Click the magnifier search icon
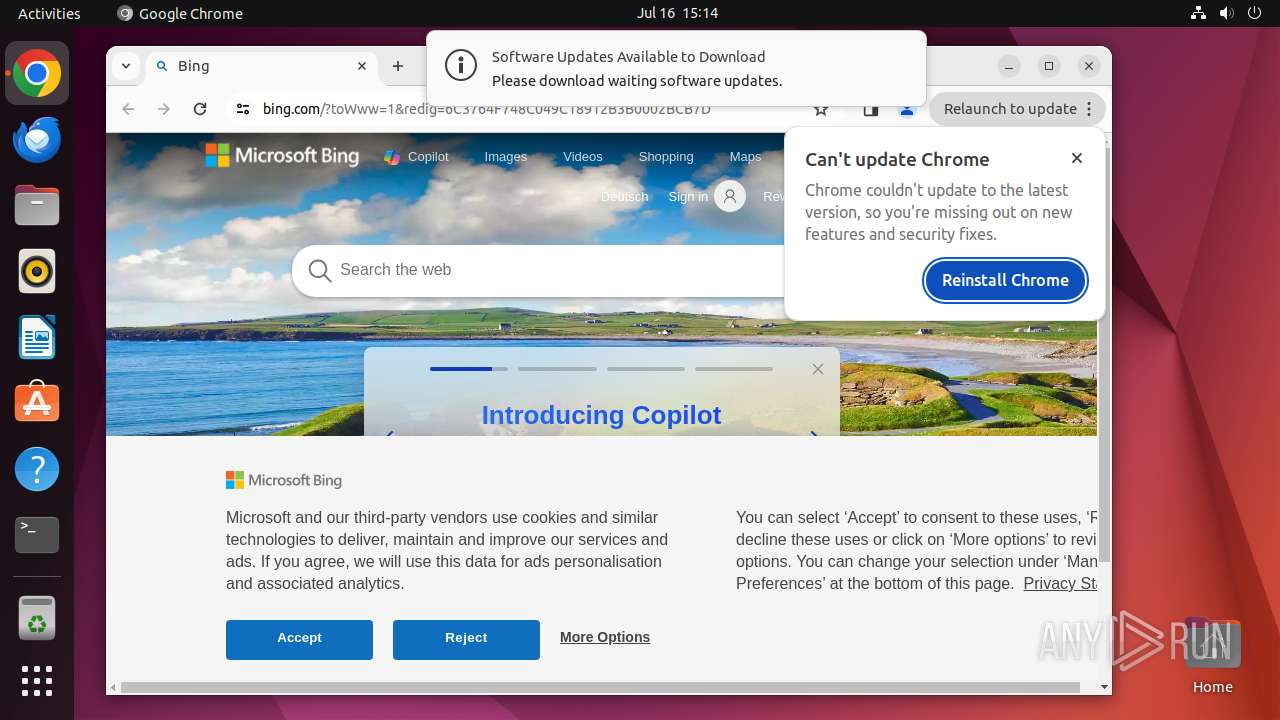This screenshot has width=1280, height=720. click(x=320, y=271)
